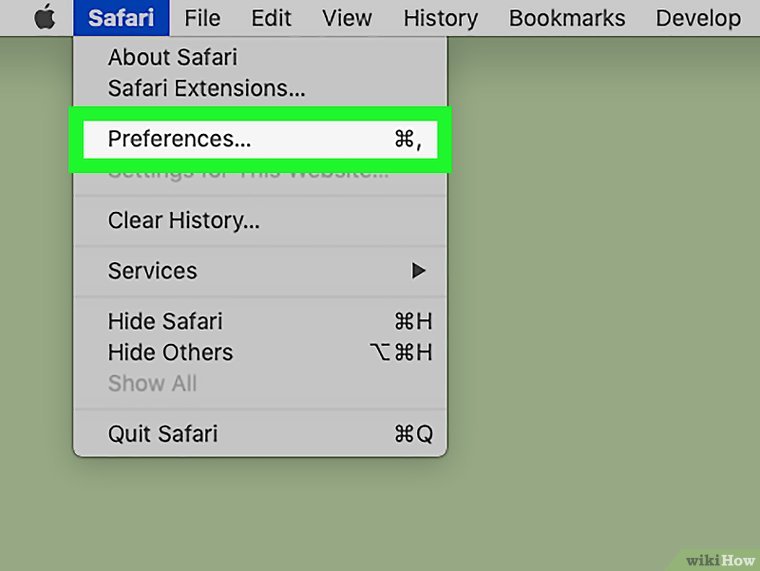Select Settings for This Website…

pos(248,173)
